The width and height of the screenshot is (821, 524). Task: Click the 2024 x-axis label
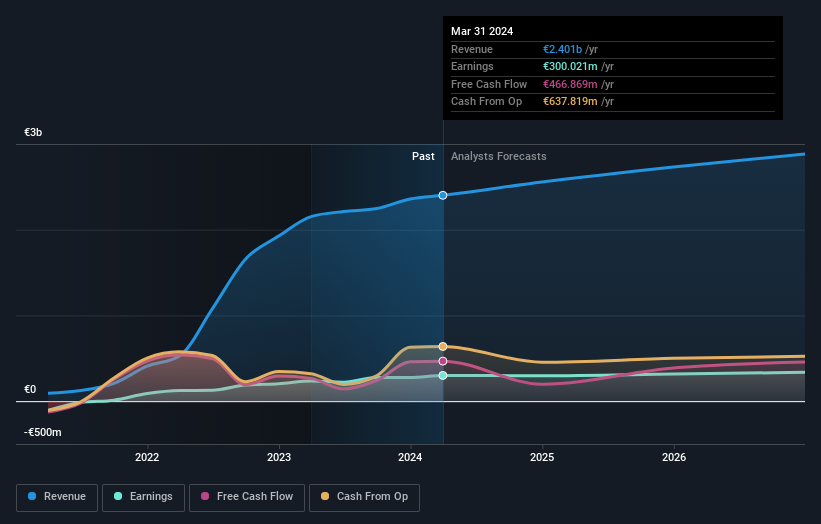point(410,457)
